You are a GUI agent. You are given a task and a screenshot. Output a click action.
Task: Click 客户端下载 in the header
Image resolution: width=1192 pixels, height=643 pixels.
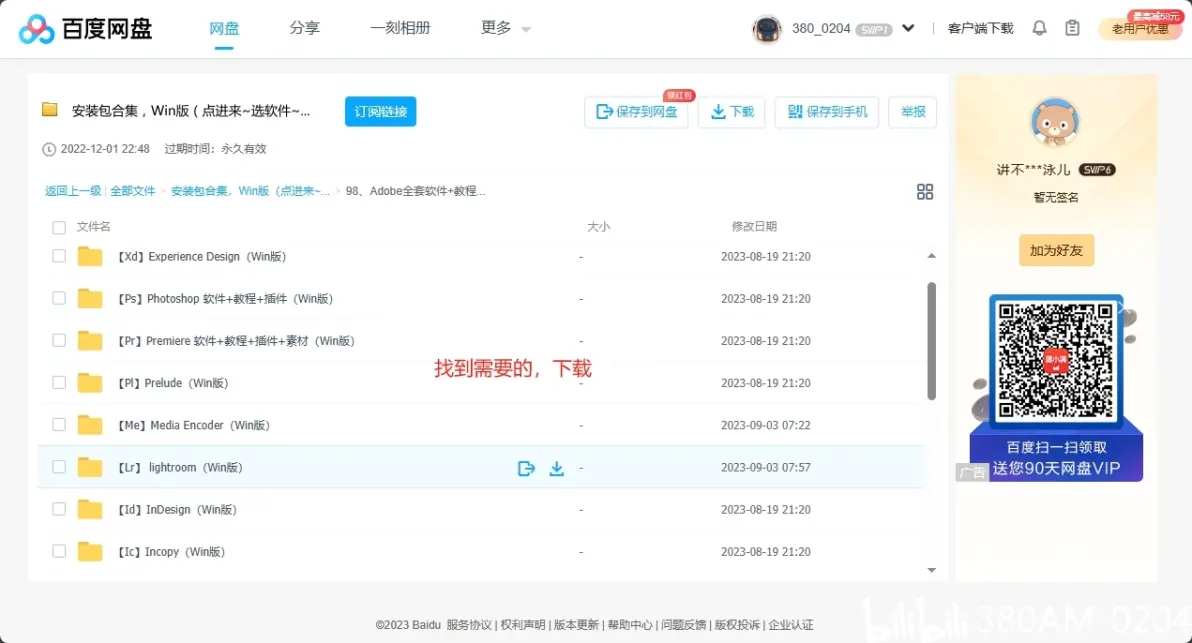click(x=981, y=28)
